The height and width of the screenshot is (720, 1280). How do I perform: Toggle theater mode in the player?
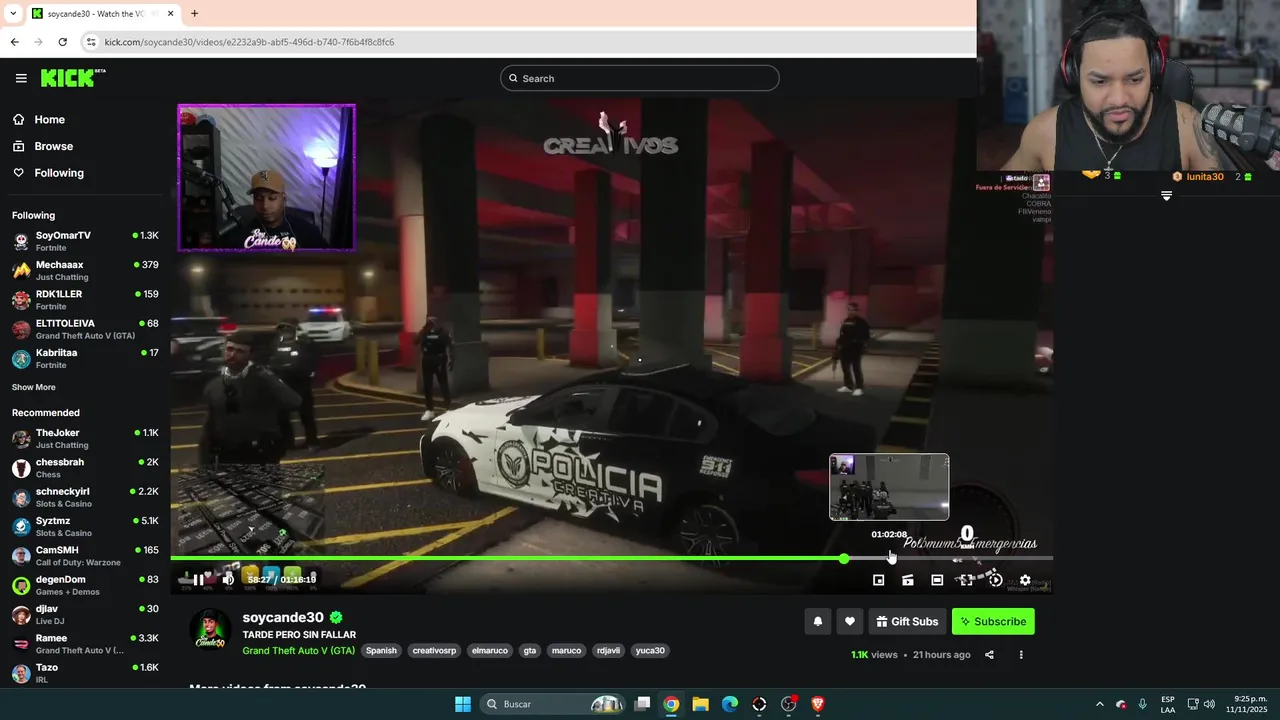click(937, 580)
